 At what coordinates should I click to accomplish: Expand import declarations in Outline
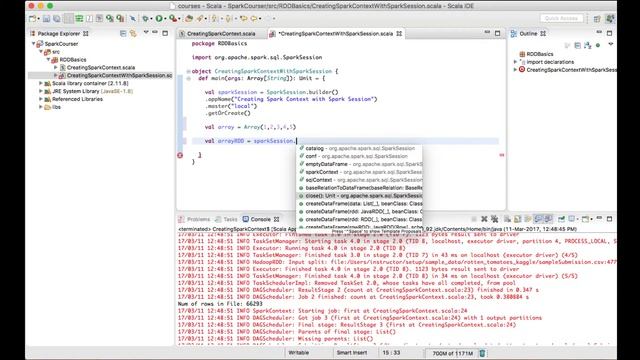coord(515,62)
